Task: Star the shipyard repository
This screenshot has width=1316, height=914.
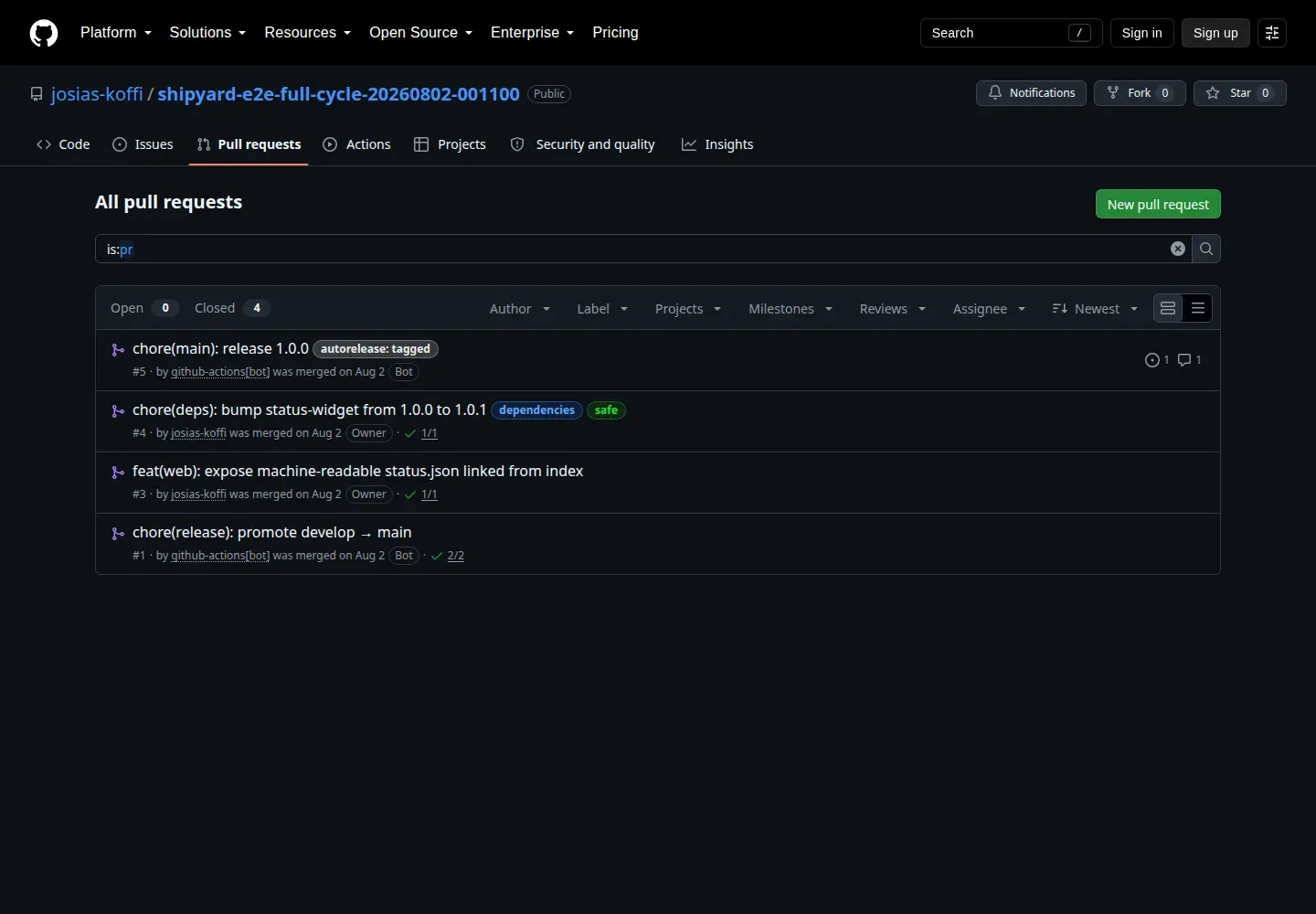Action: (1239, 93)
